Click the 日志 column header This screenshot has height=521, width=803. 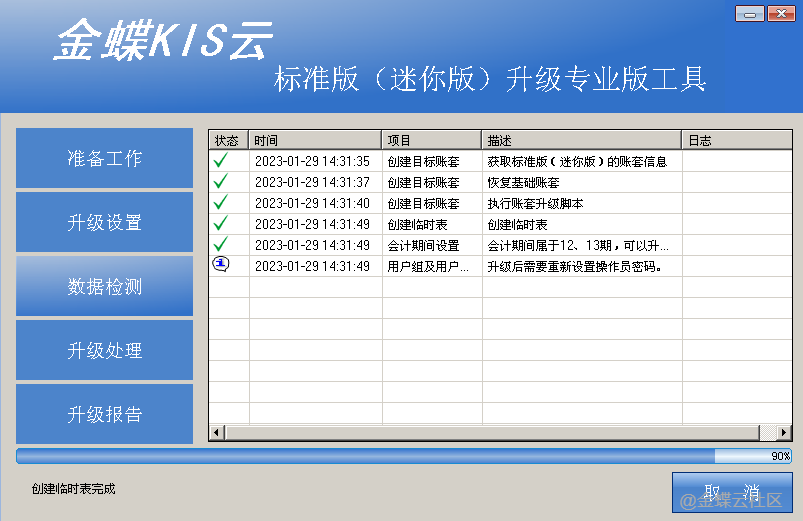point(736,141)
